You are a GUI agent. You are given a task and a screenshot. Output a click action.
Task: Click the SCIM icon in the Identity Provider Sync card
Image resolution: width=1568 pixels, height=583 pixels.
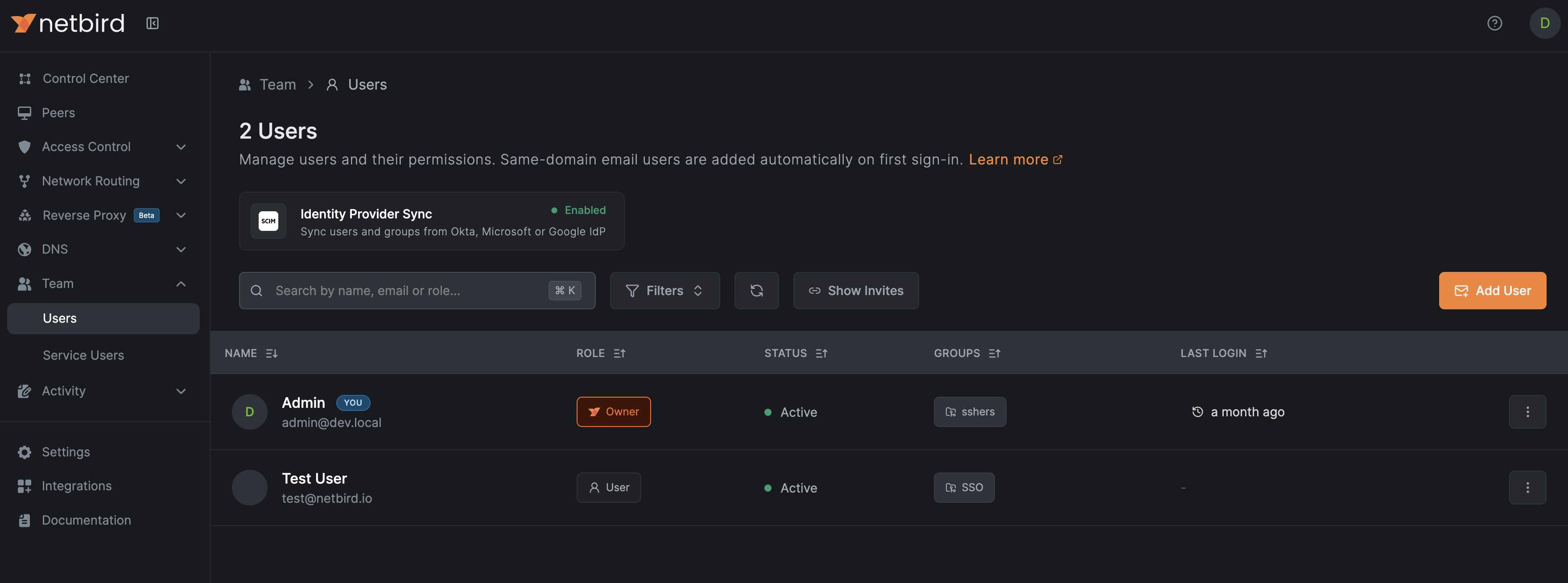(268, 221)
